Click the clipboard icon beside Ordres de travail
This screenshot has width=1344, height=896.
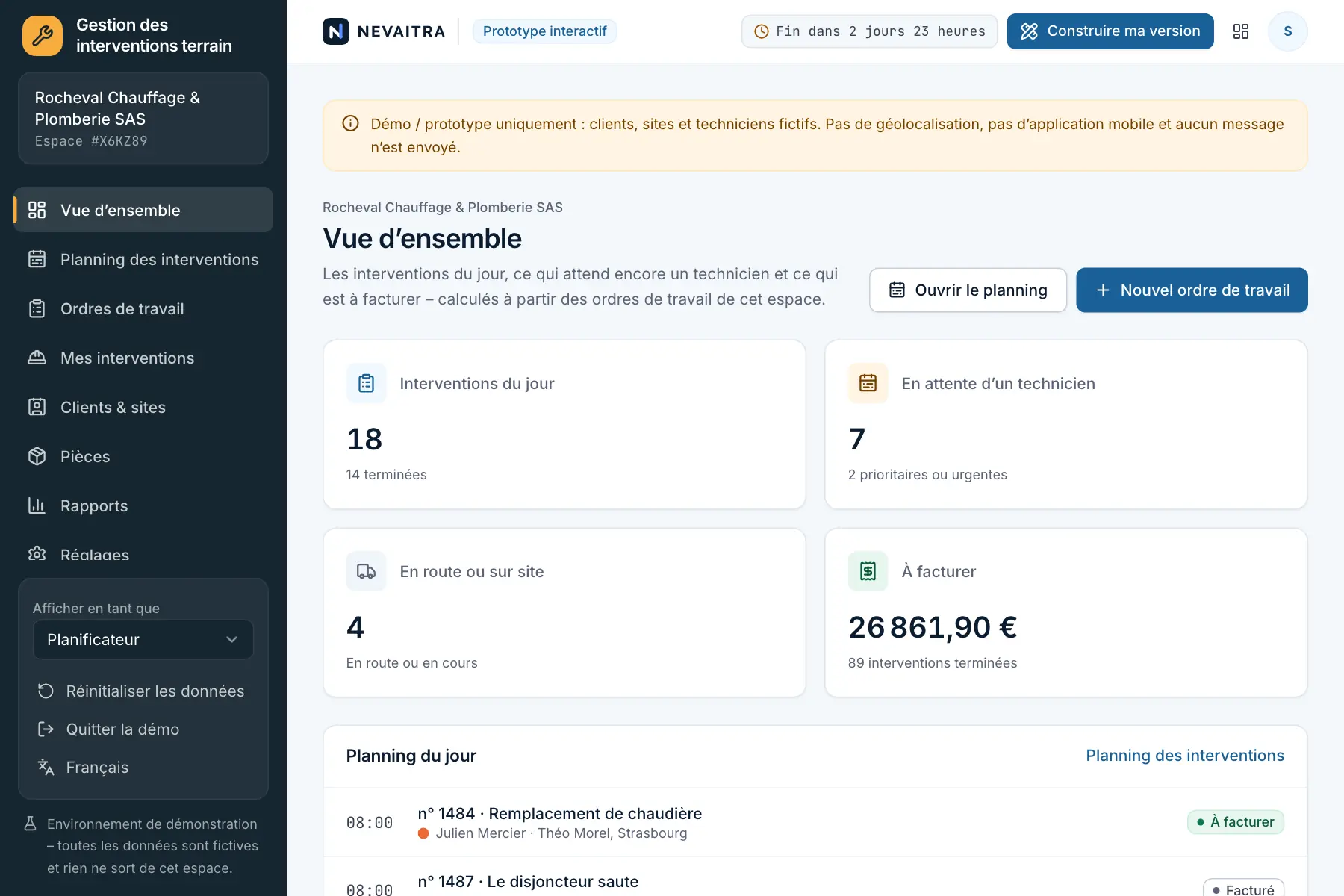[37, 308]
